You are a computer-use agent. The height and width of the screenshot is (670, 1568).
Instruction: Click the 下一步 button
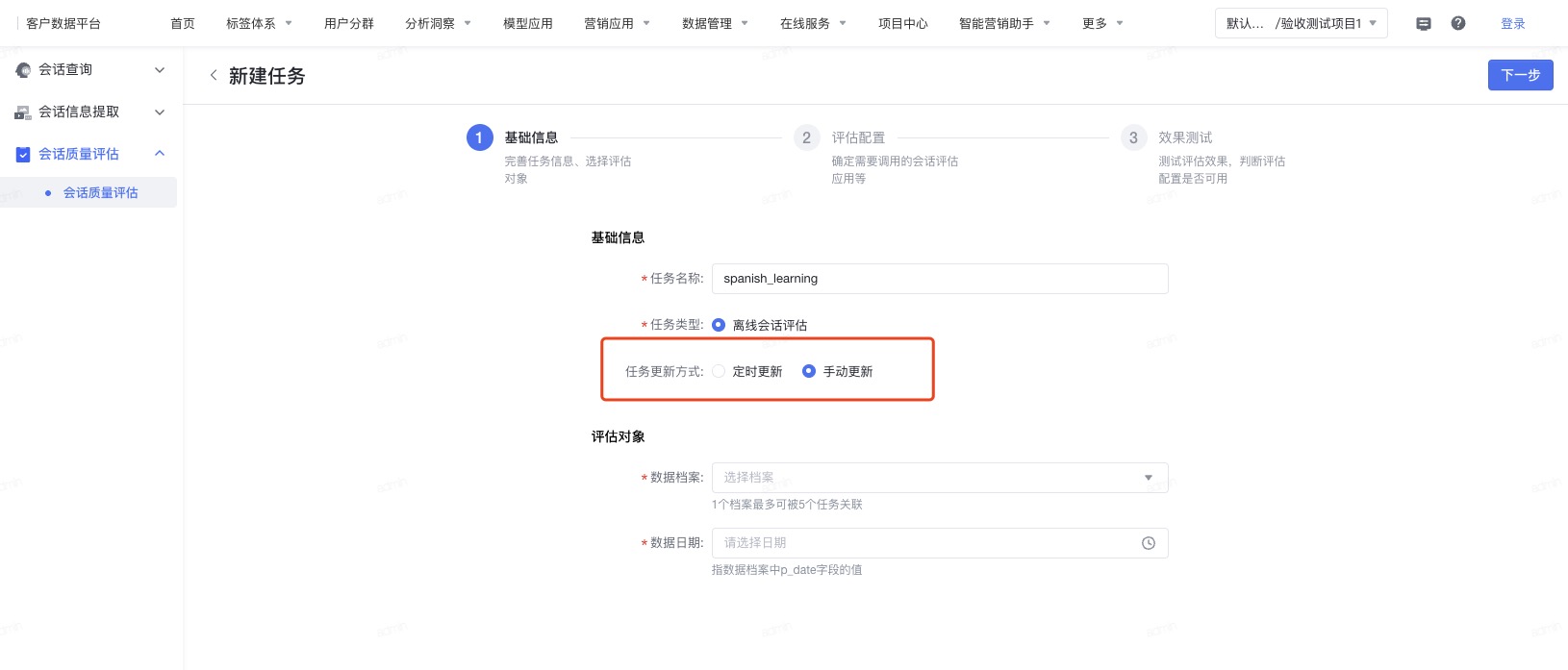[1520, 75]
